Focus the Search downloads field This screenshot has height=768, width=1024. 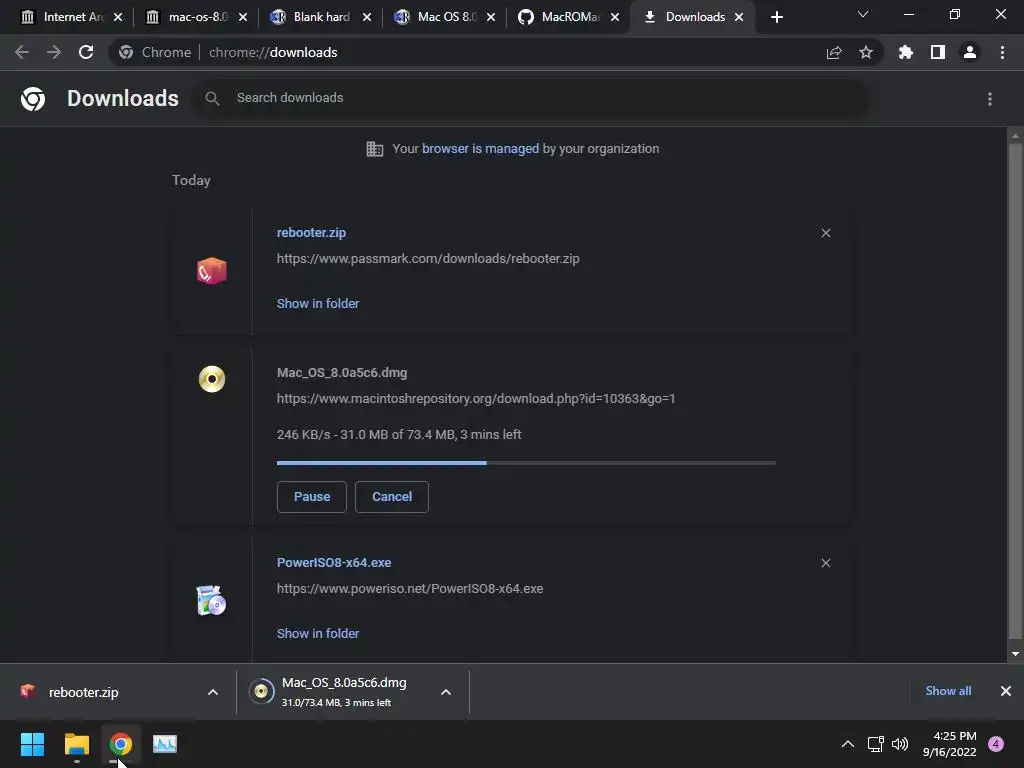point(532,98)
